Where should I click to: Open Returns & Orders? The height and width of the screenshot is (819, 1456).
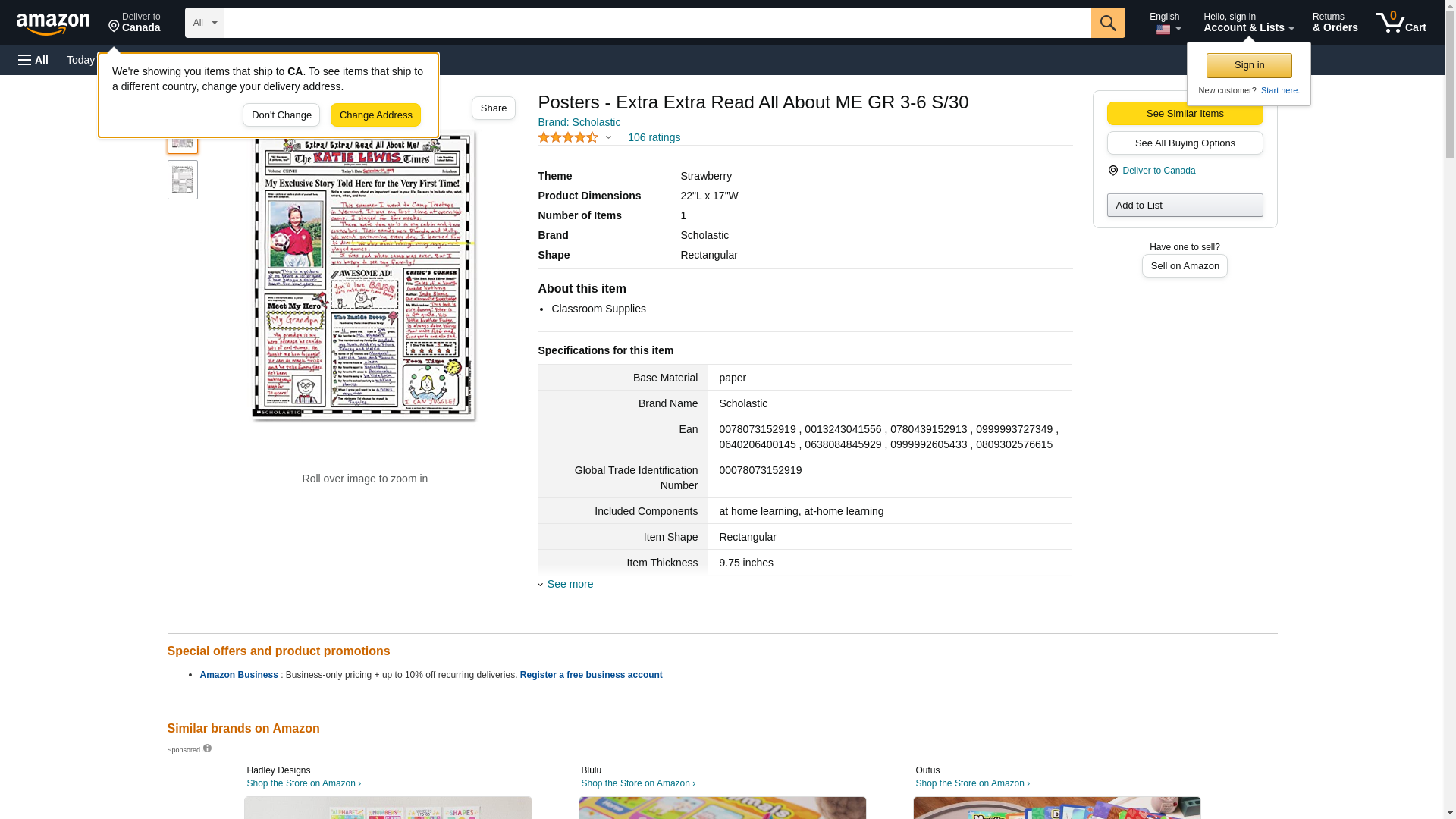1335,23
